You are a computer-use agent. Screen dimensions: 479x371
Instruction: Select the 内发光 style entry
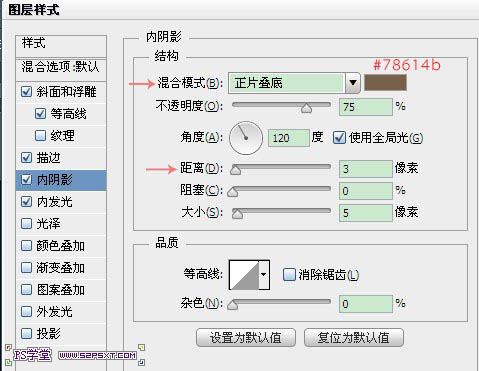point(54,202)
